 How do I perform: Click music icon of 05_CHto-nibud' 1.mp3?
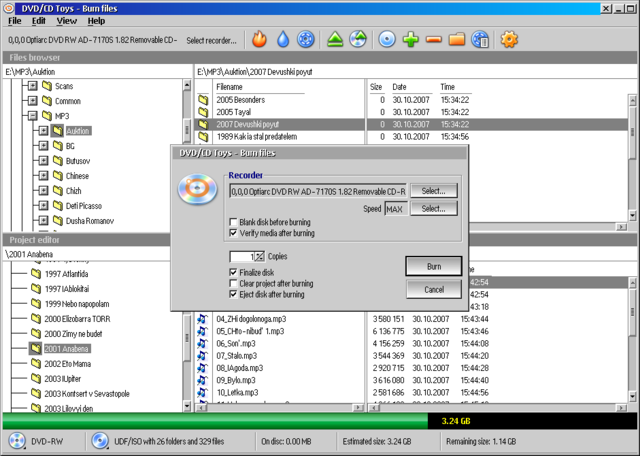202,331
